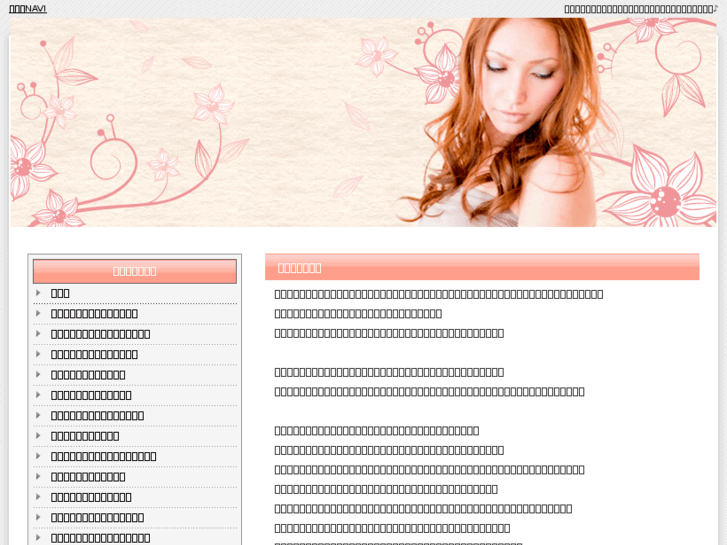Open the NAVI site title link
727x545 pixels.
pos(28,9)
